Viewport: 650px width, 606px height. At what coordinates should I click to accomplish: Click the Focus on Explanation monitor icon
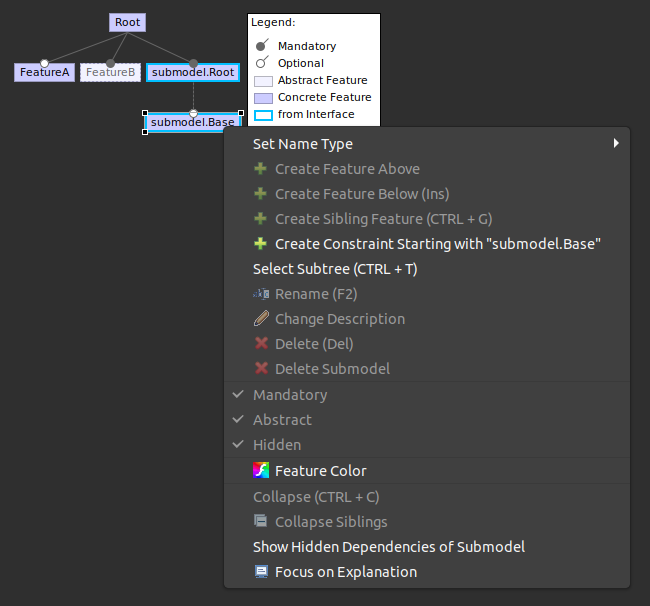point(261,572)
